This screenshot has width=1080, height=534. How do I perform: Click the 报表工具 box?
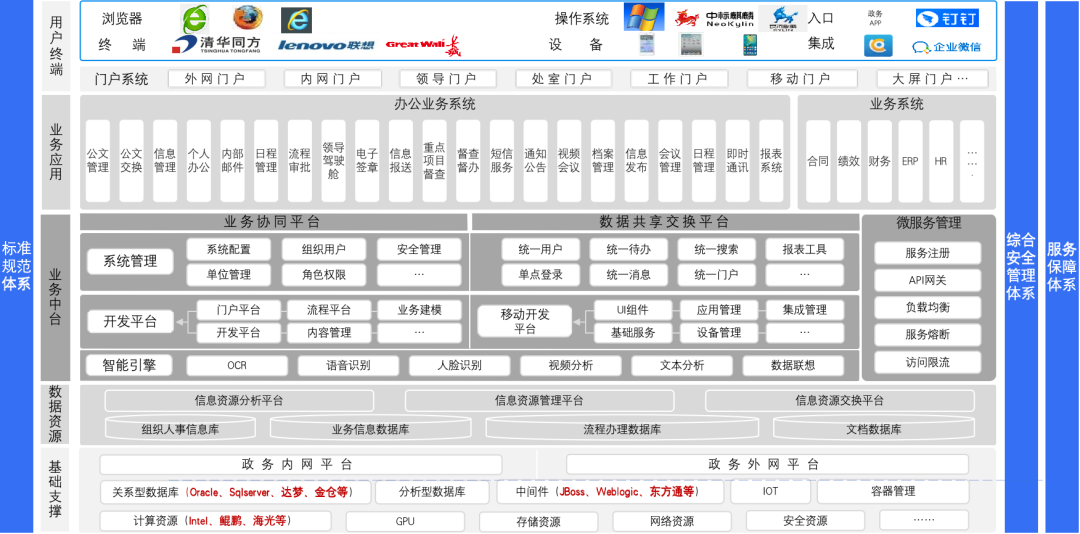click(804, 249)
